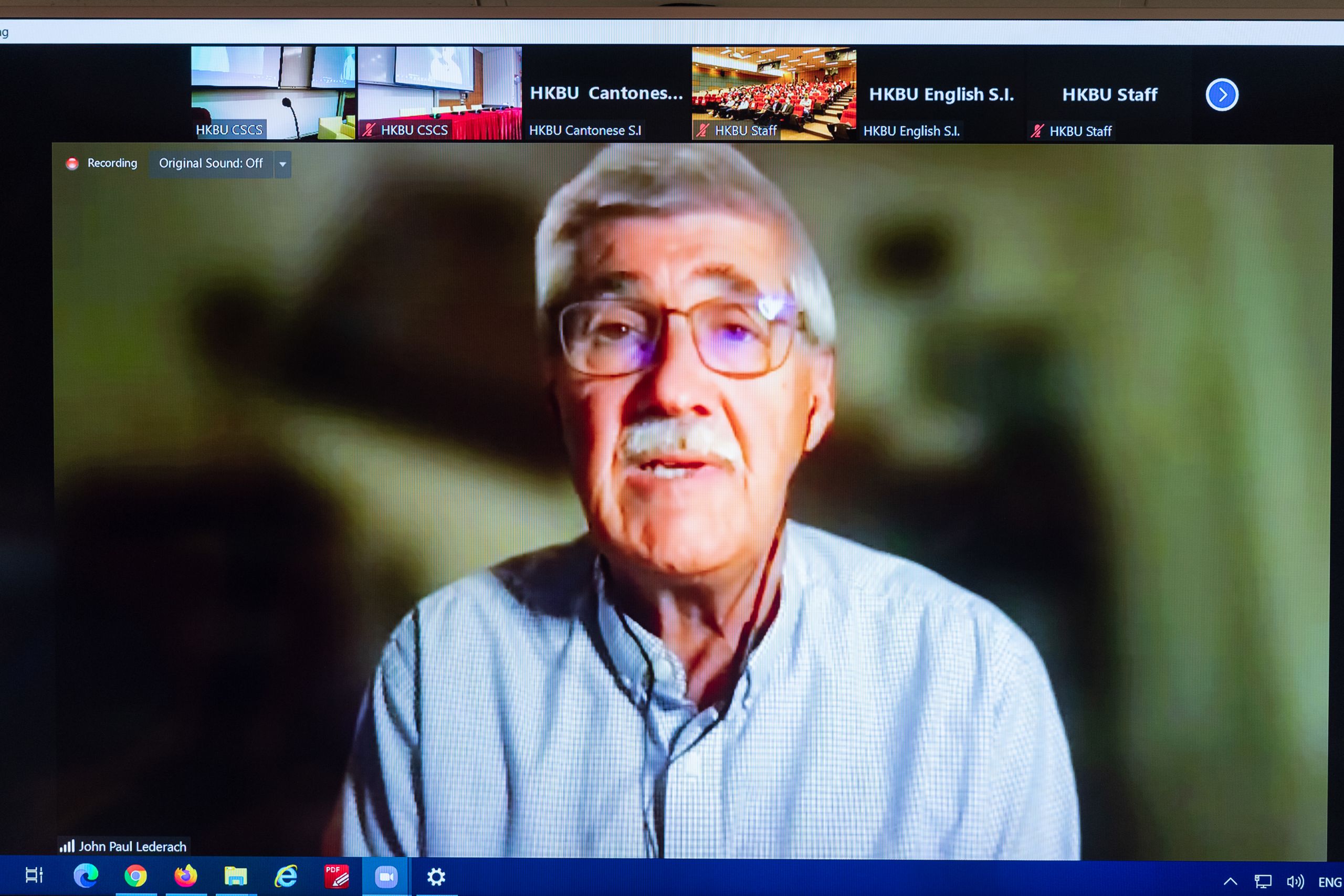Viewport: 1344px width, 896px height.
Task: Open the network status tray icon
Action: 1263,881
